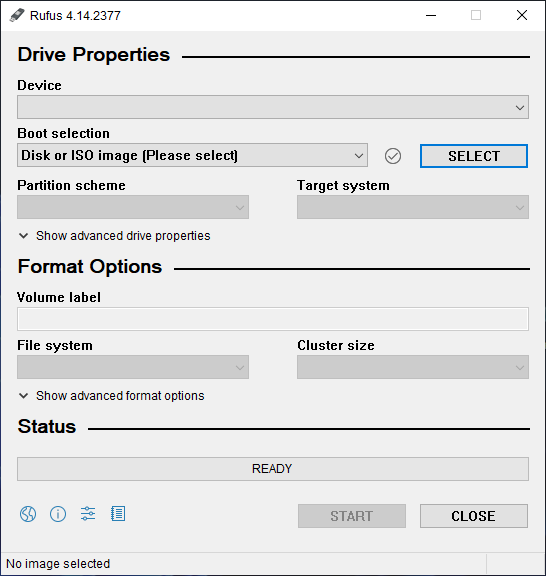Click the CLOSE button
This screenshot has height=576, width=546.
click(474, 516)
